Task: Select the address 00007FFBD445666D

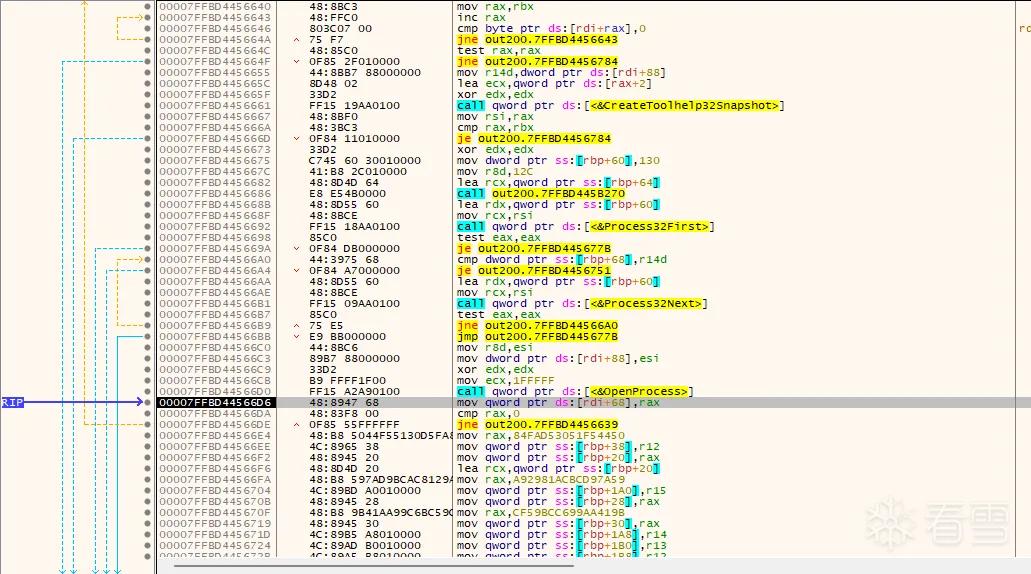Action: tap(215, 138)
